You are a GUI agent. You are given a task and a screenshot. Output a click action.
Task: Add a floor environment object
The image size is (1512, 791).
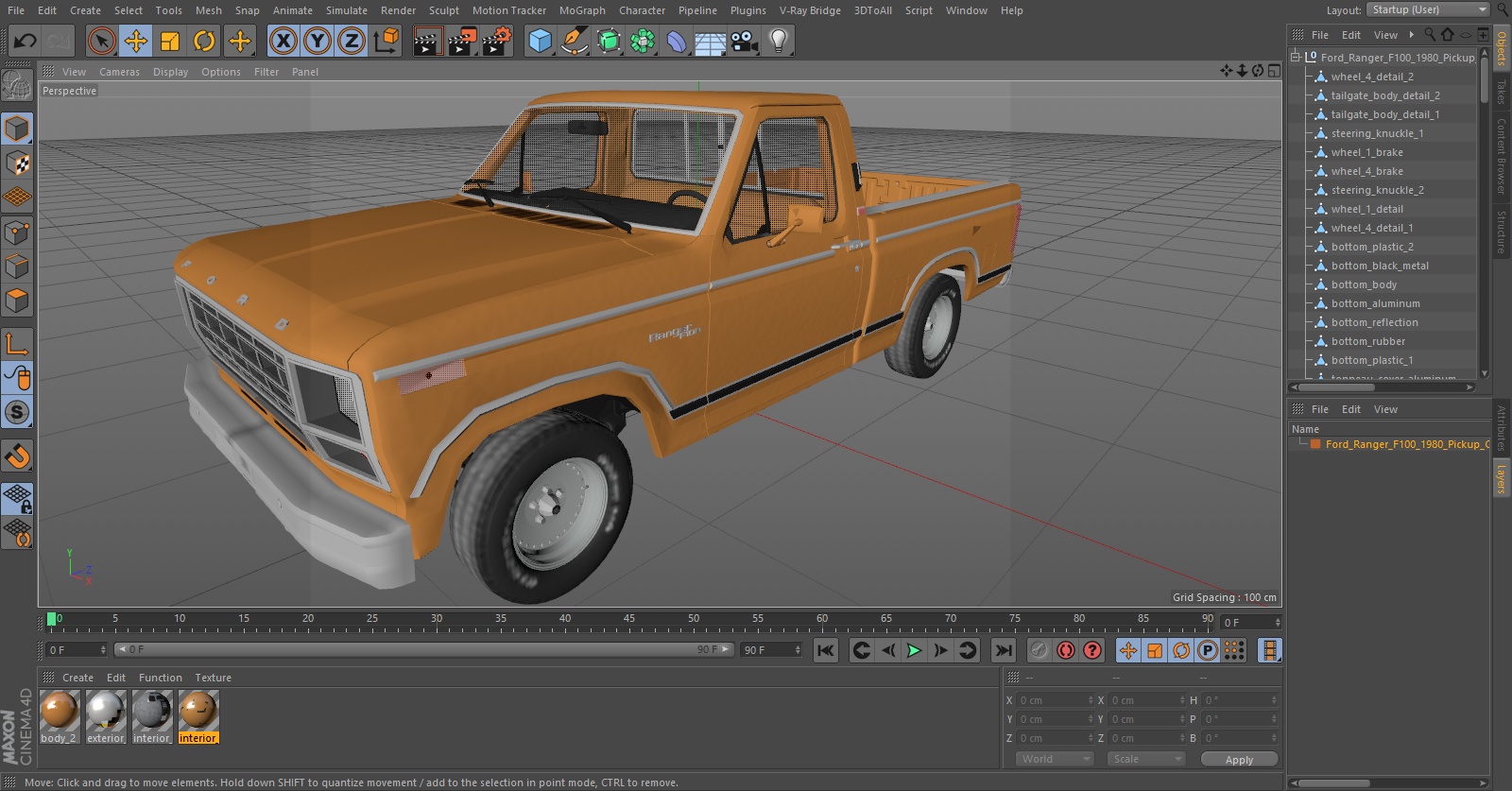point(710,41)
